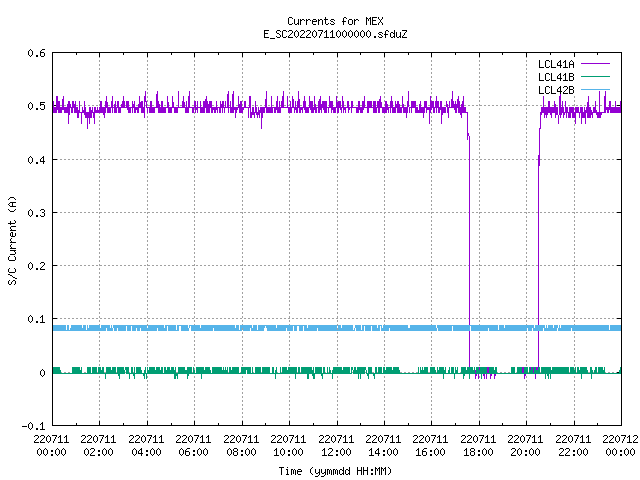Screen dimensions: 640x480
Task: Click the 0 y-axis tick label
Action: [42, 373]
